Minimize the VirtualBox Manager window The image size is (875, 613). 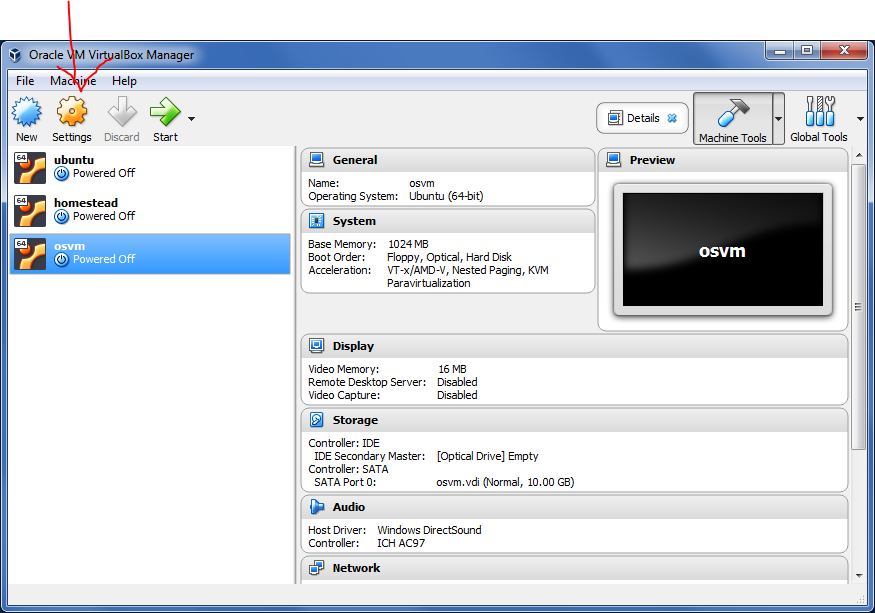point(780,51)
